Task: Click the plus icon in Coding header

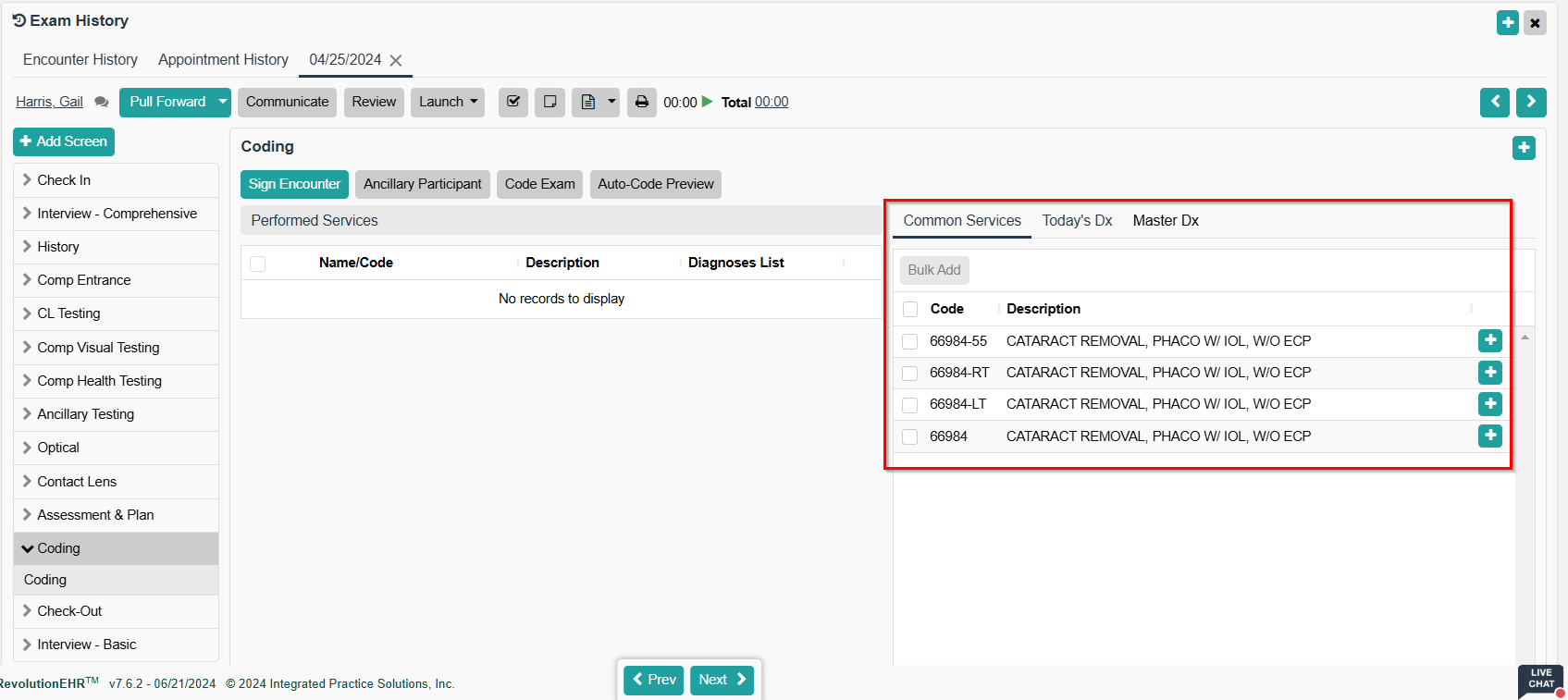Action: click(1524, 148)
